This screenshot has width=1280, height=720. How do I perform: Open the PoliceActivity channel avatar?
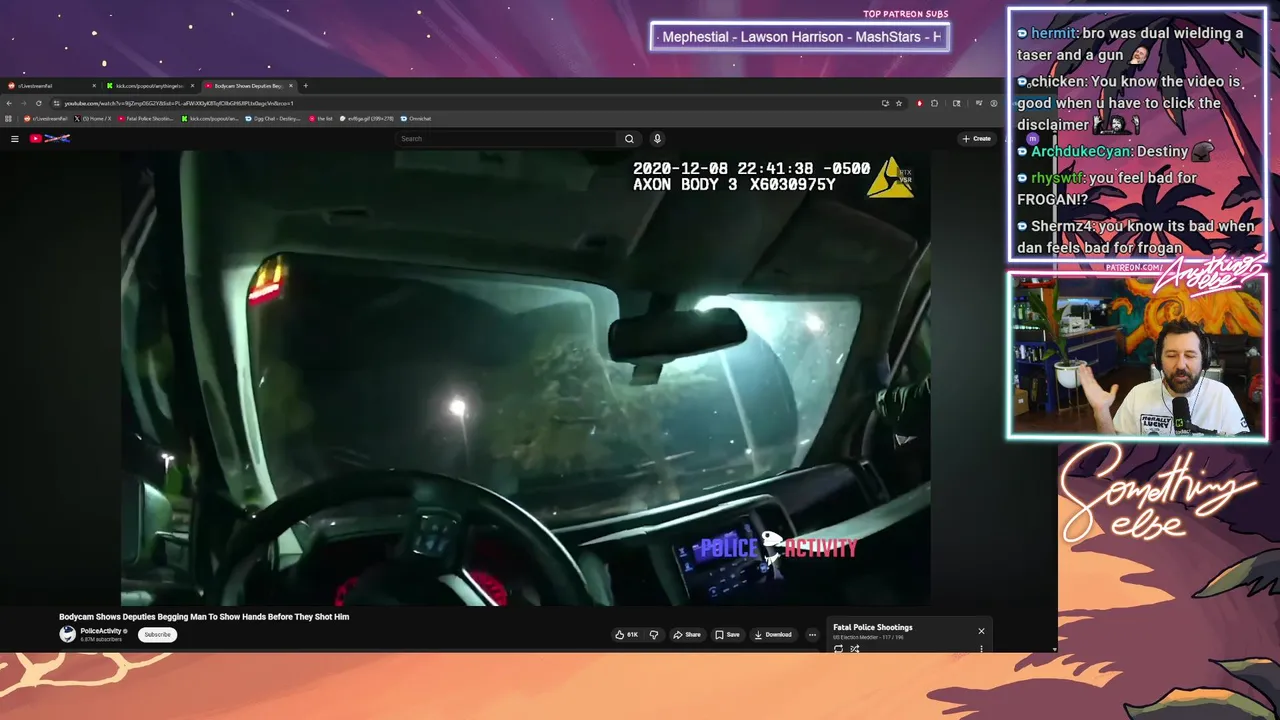click(67, 634)
